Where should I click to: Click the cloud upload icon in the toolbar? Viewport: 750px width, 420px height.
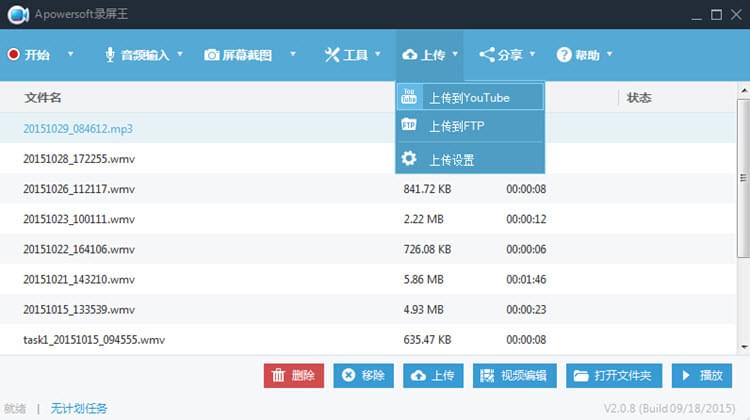409,55
